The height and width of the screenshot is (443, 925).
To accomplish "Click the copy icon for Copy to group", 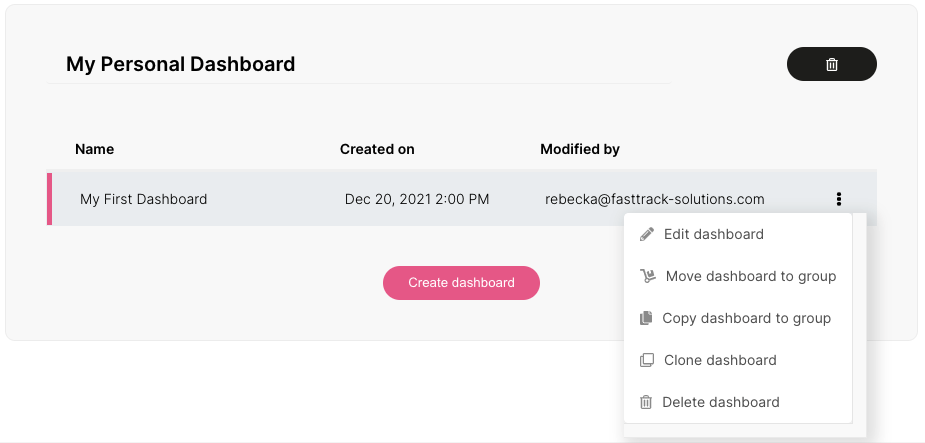I will pos(646,318).
